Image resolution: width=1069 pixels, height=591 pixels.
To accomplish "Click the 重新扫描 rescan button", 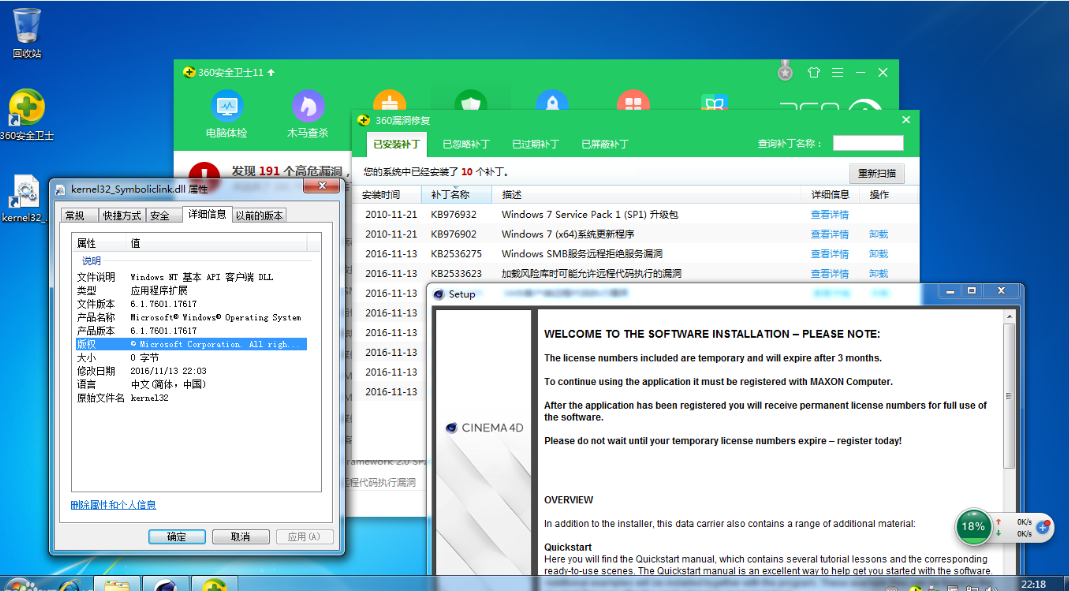I will pyautogui.click(x=876, y=173).
